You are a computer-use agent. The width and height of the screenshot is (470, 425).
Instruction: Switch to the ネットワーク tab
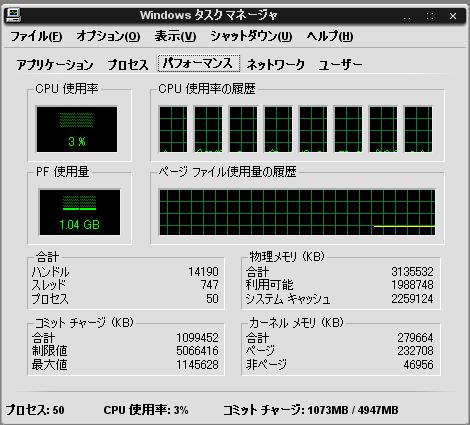[276, 65]
